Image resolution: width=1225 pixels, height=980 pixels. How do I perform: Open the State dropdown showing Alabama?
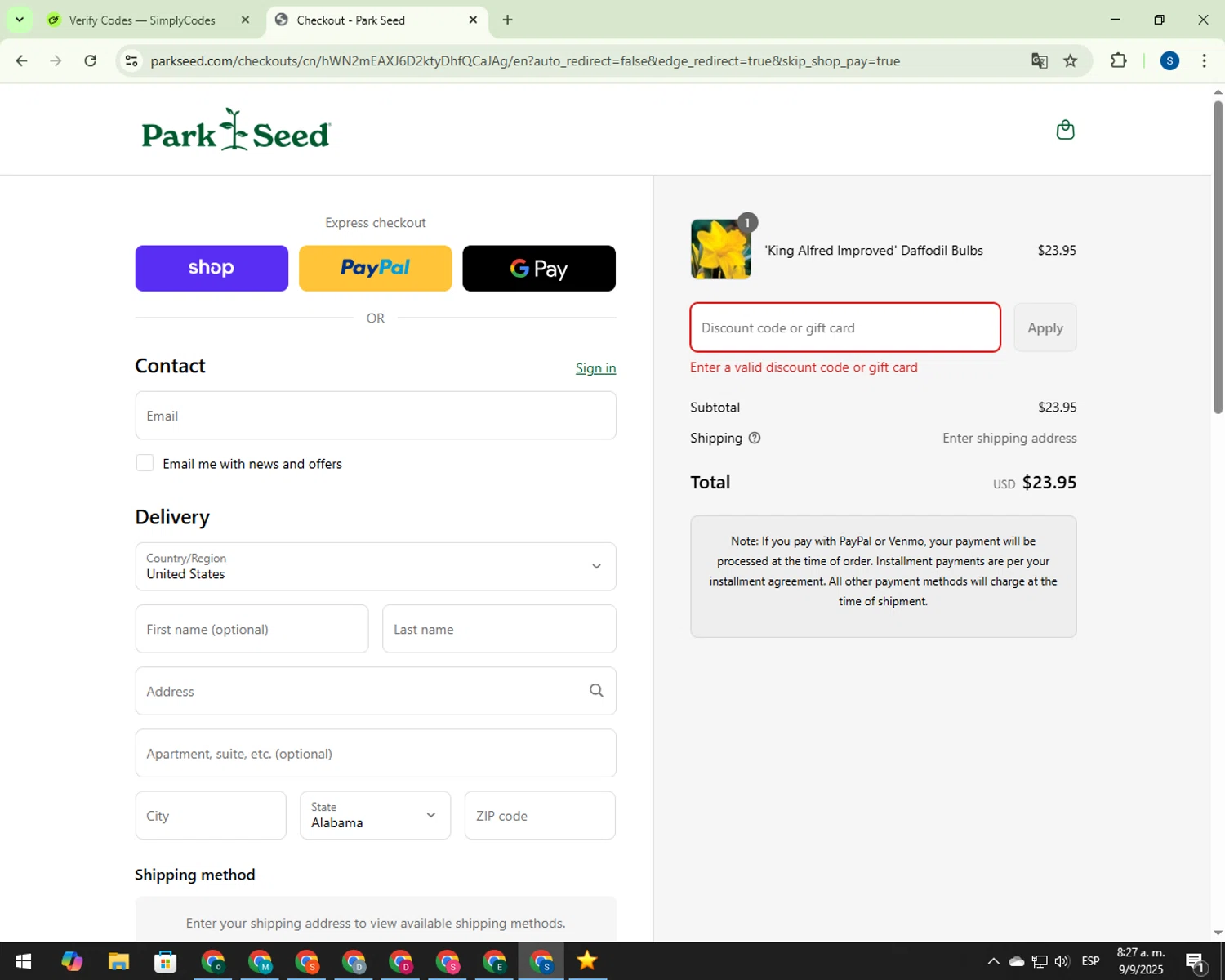(x=375, y=815)
